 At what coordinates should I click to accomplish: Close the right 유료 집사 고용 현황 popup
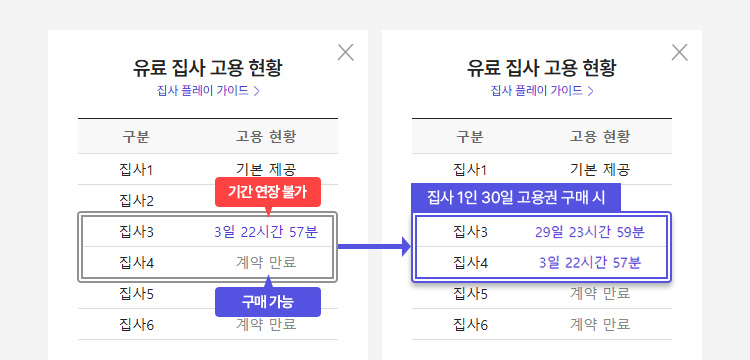point(679,53)
